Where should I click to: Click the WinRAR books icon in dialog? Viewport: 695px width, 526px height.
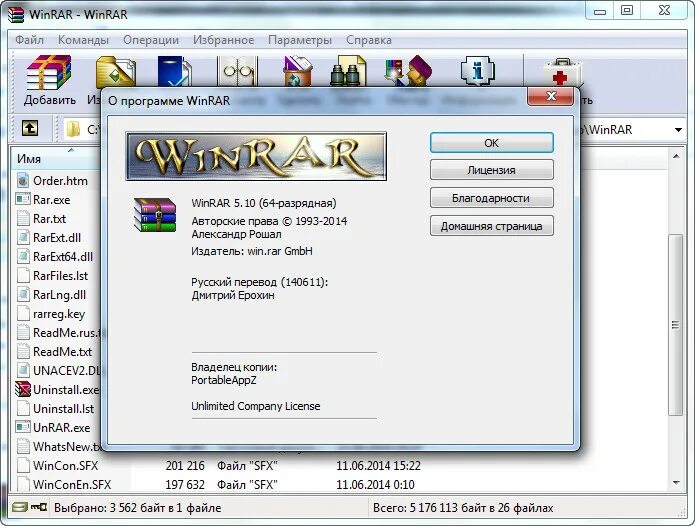[155, 215]
